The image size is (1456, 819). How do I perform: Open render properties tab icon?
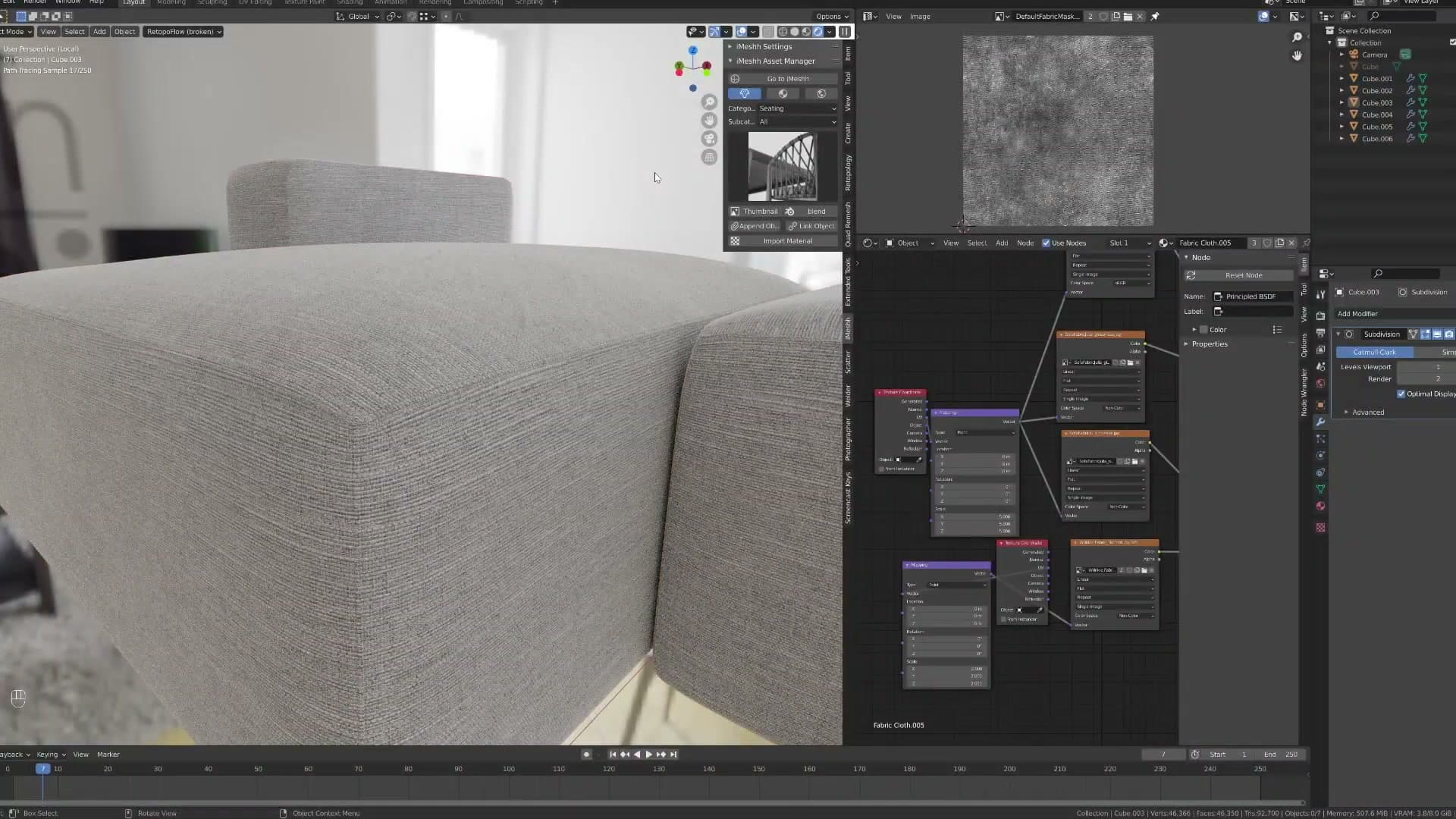click(1320, 316)
